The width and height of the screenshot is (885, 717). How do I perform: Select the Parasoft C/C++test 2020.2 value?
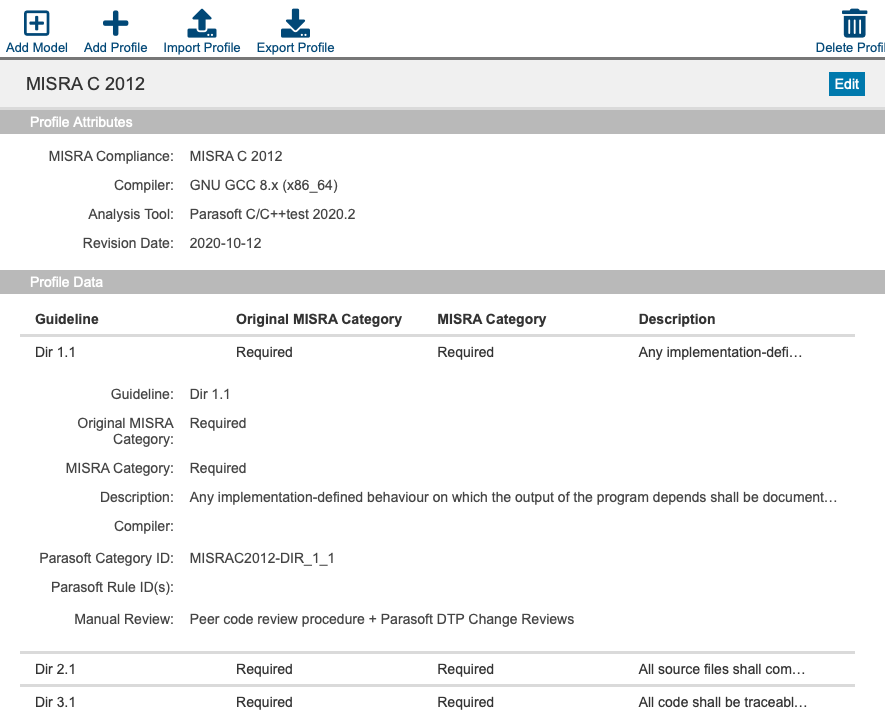(x=272, y=215)
